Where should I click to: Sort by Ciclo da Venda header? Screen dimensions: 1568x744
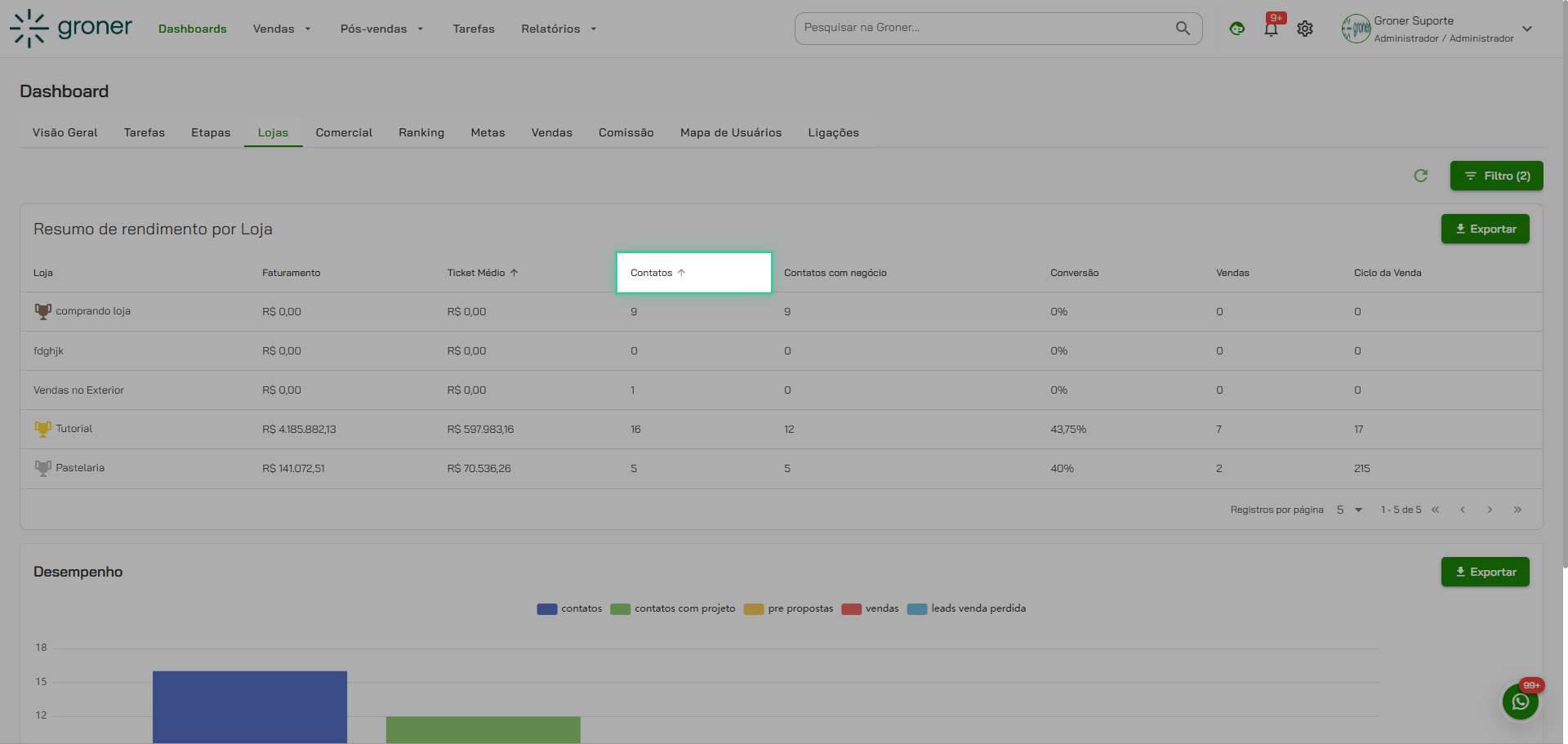click(x=1388, y=273)
